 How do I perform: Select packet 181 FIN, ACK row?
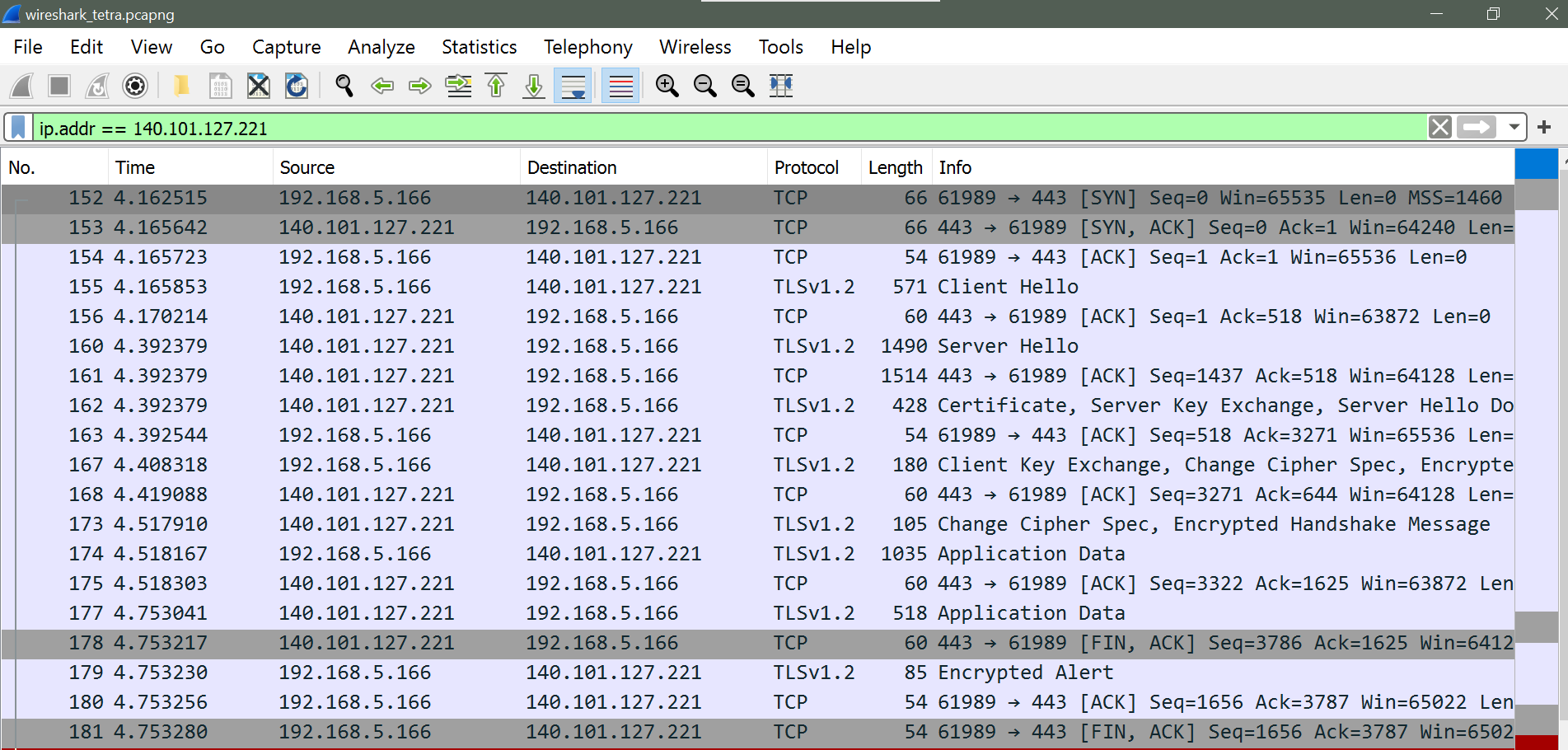[758, 732]
